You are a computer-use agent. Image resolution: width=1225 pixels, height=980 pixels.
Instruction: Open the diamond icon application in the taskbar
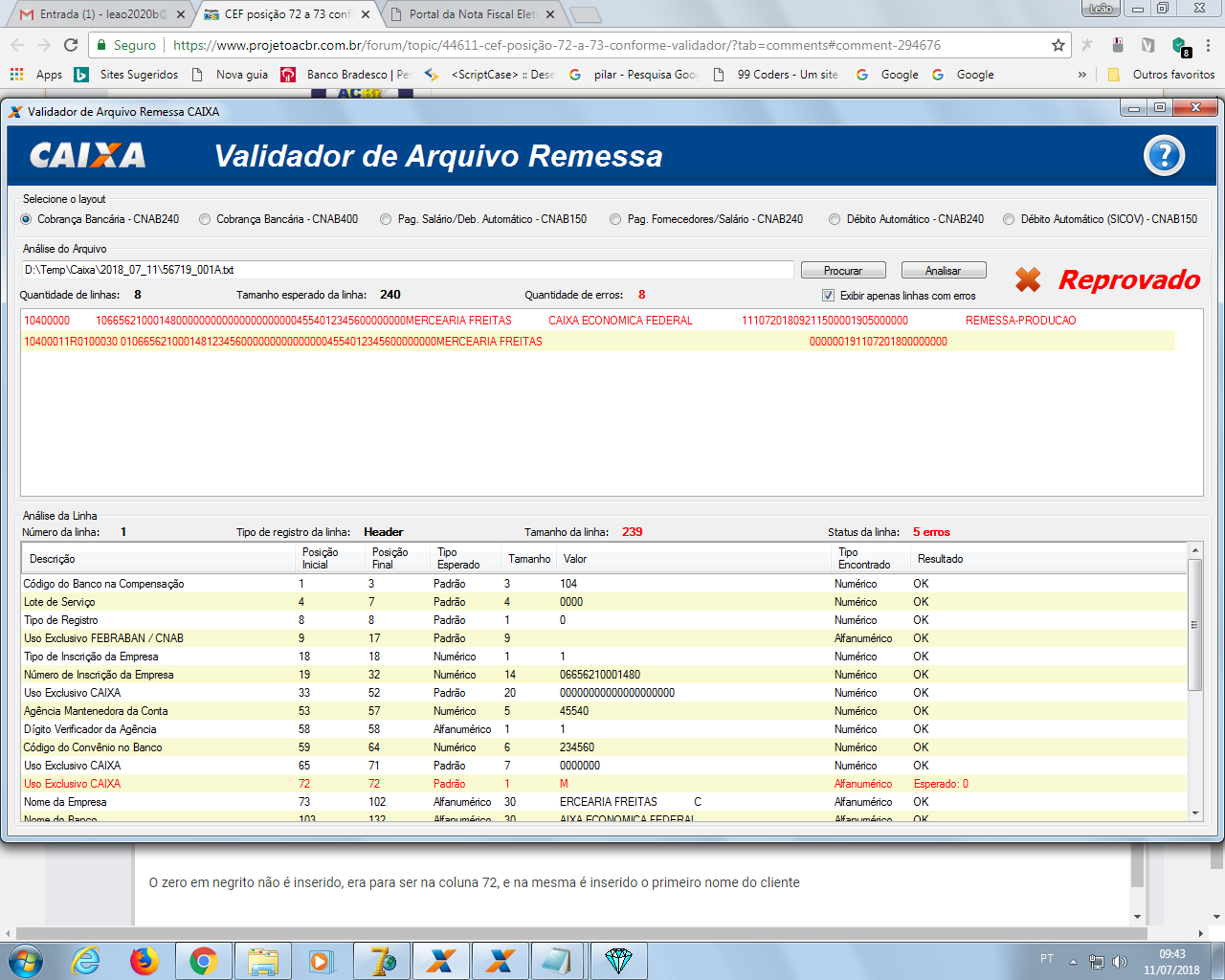tap(618, 960)
